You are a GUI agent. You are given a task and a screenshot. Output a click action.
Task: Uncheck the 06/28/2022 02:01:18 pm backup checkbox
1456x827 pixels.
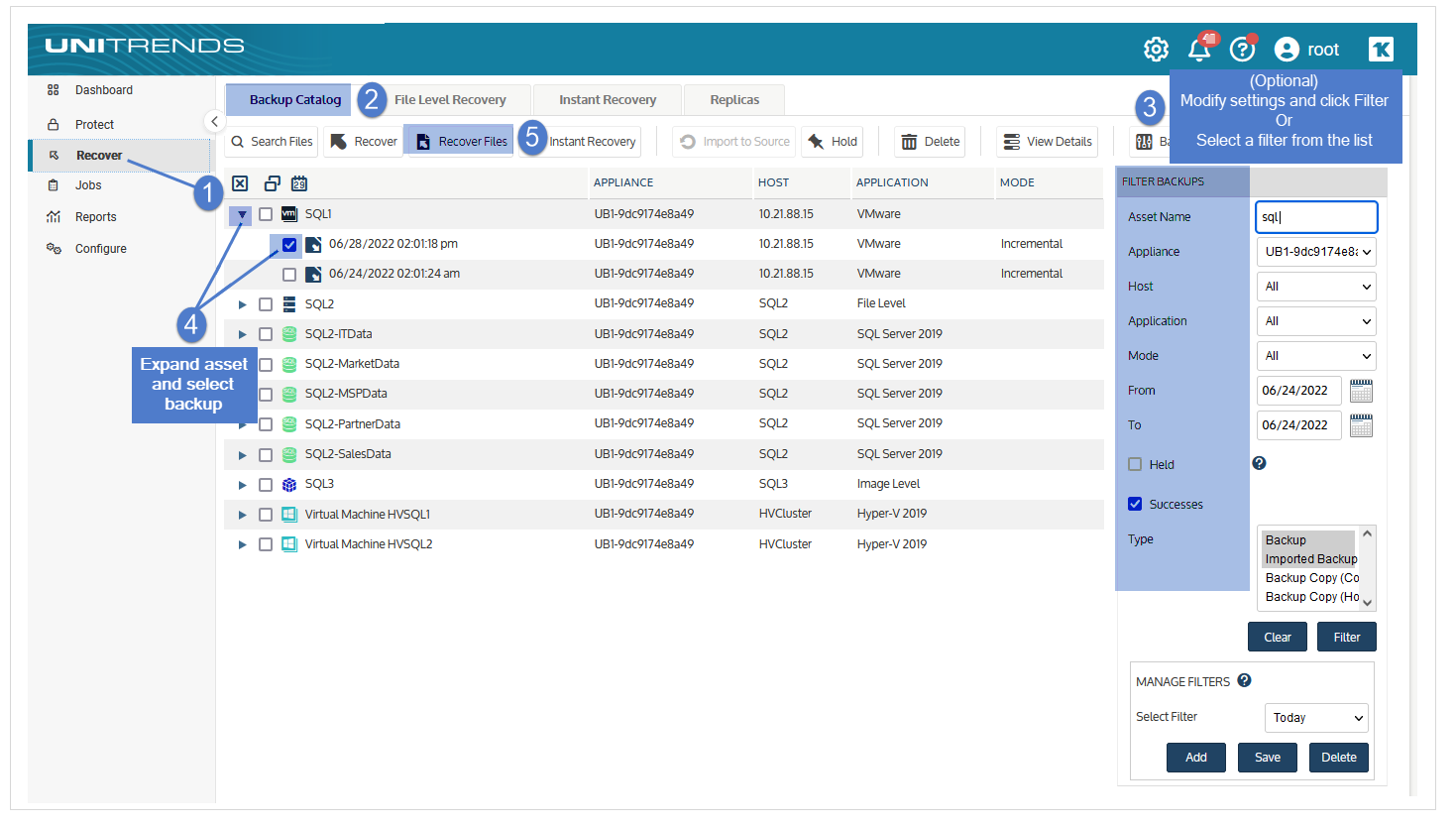click(x=289, y=244)
